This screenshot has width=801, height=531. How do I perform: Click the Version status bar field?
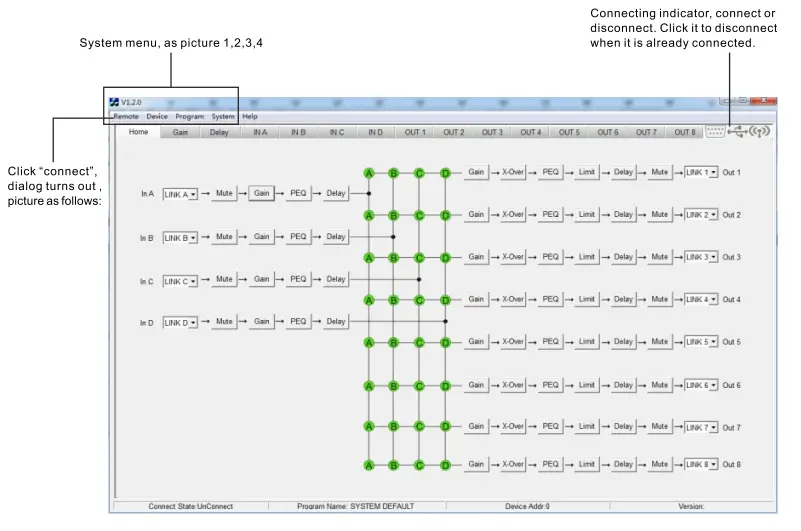click(691, 506)
